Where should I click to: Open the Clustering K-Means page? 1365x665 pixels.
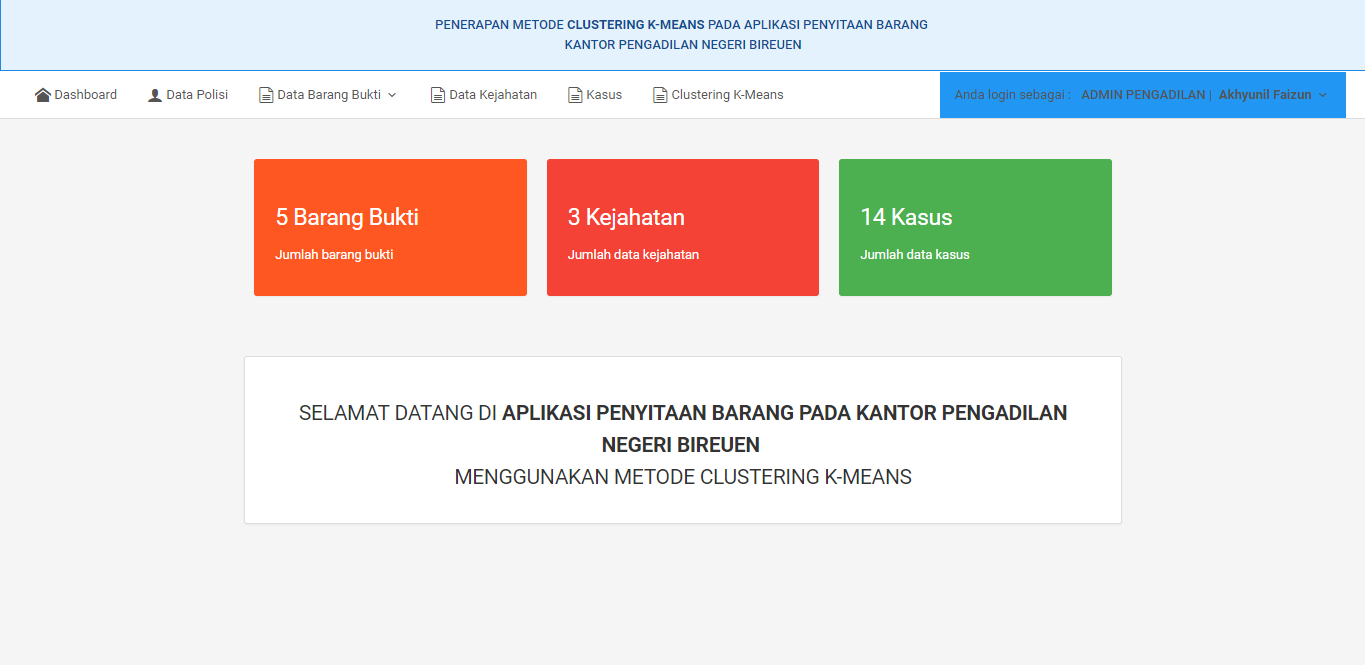pos(718,95)
